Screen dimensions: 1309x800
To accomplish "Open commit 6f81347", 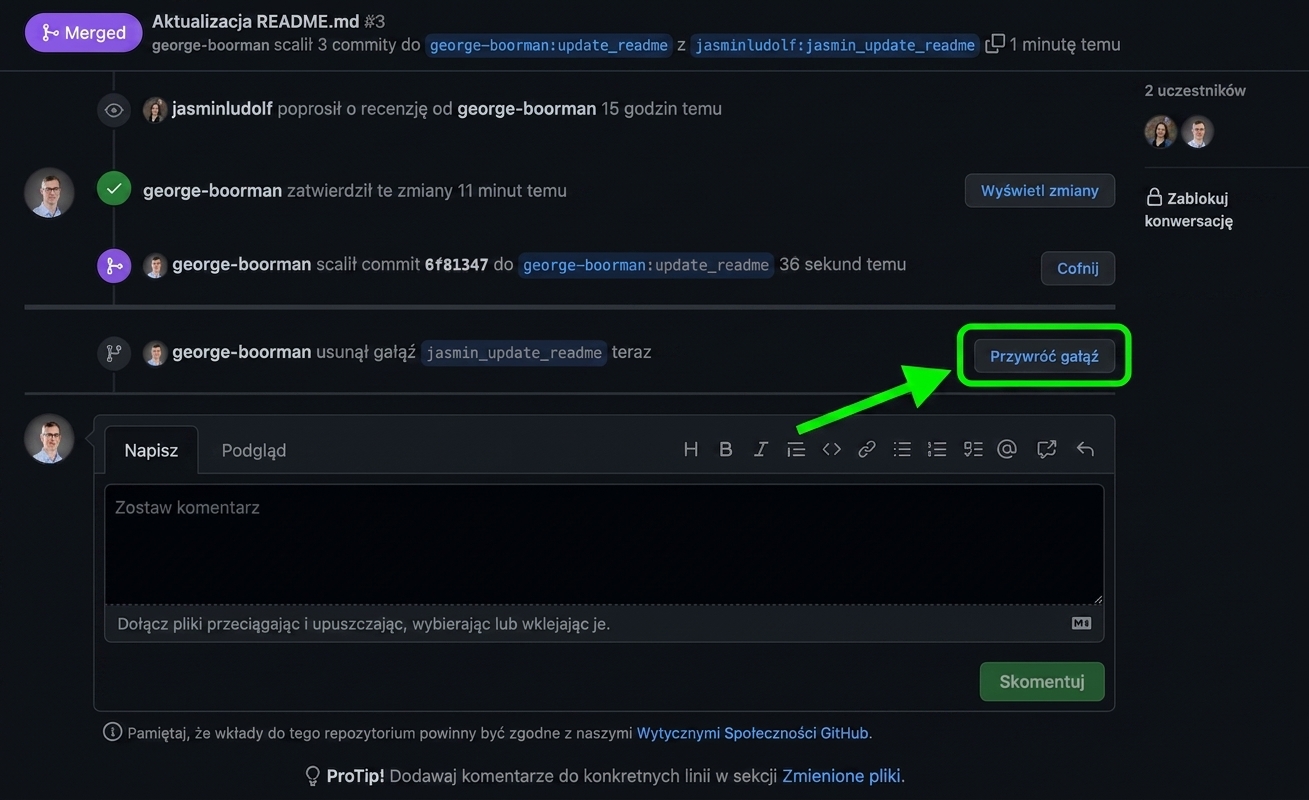I will pos(457,265).
